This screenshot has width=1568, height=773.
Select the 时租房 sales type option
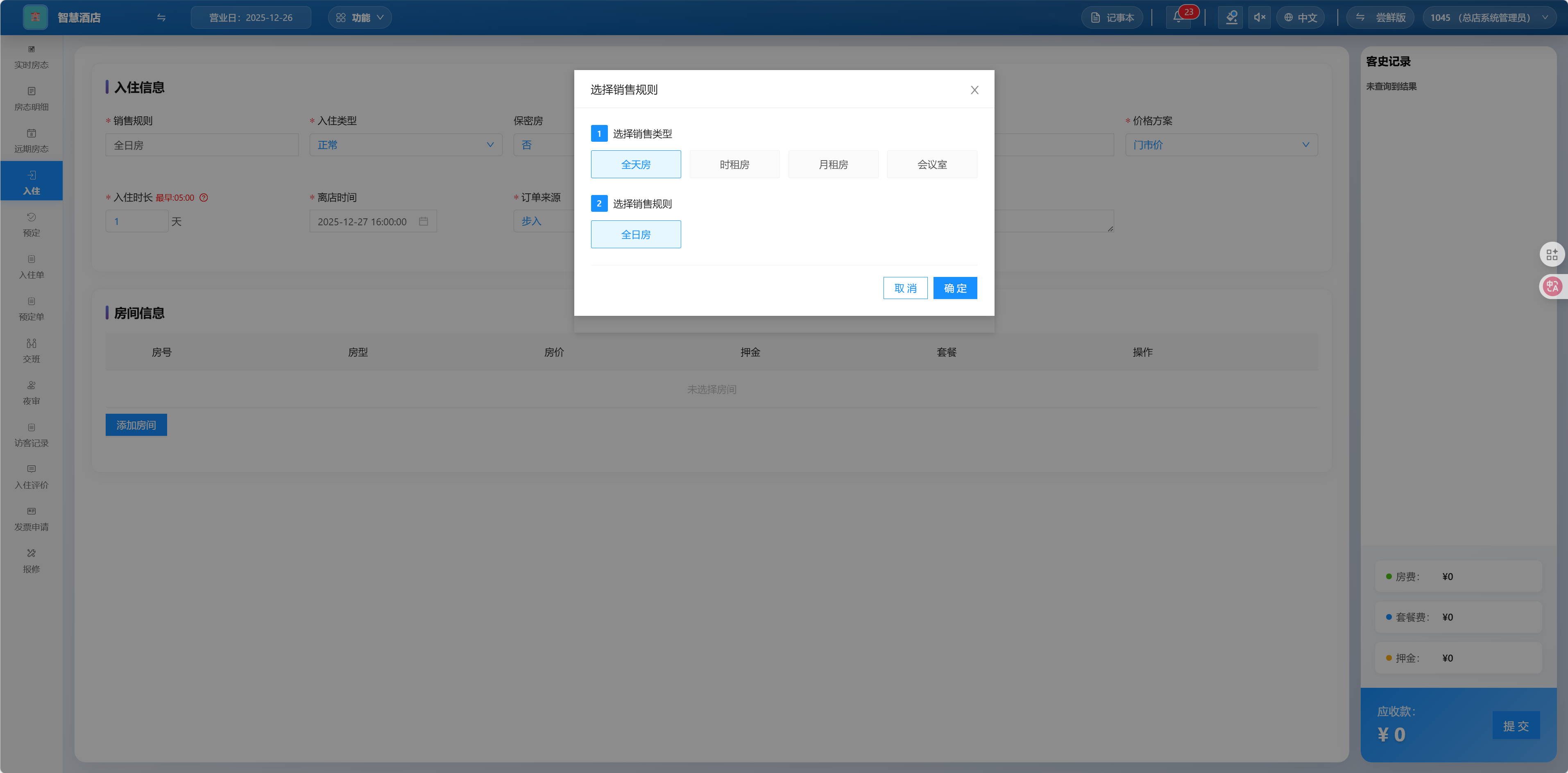[734, 164]
